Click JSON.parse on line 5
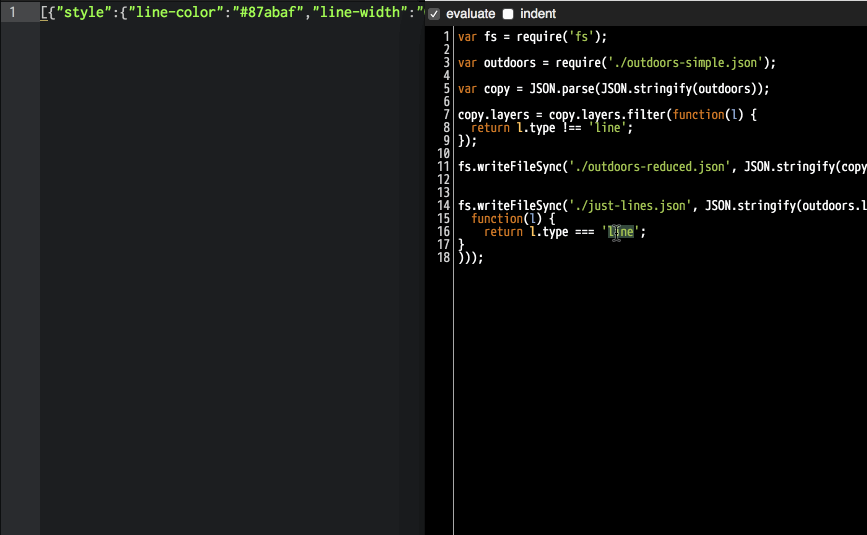 pyautogui.click(x=553, y=89)
